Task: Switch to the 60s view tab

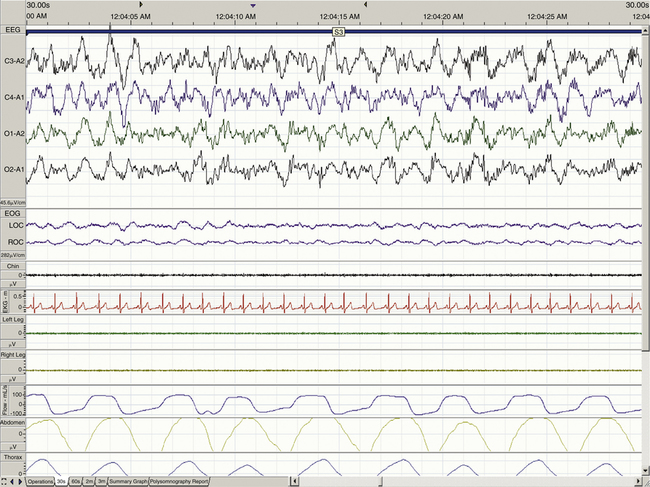Action: 76,481
